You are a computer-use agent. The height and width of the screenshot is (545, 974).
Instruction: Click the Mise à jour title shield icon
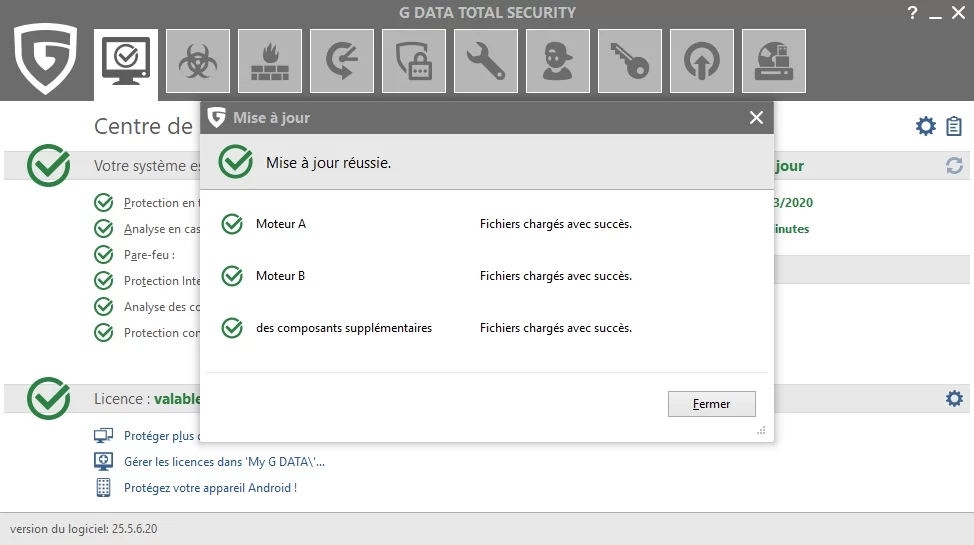(216, 117)
